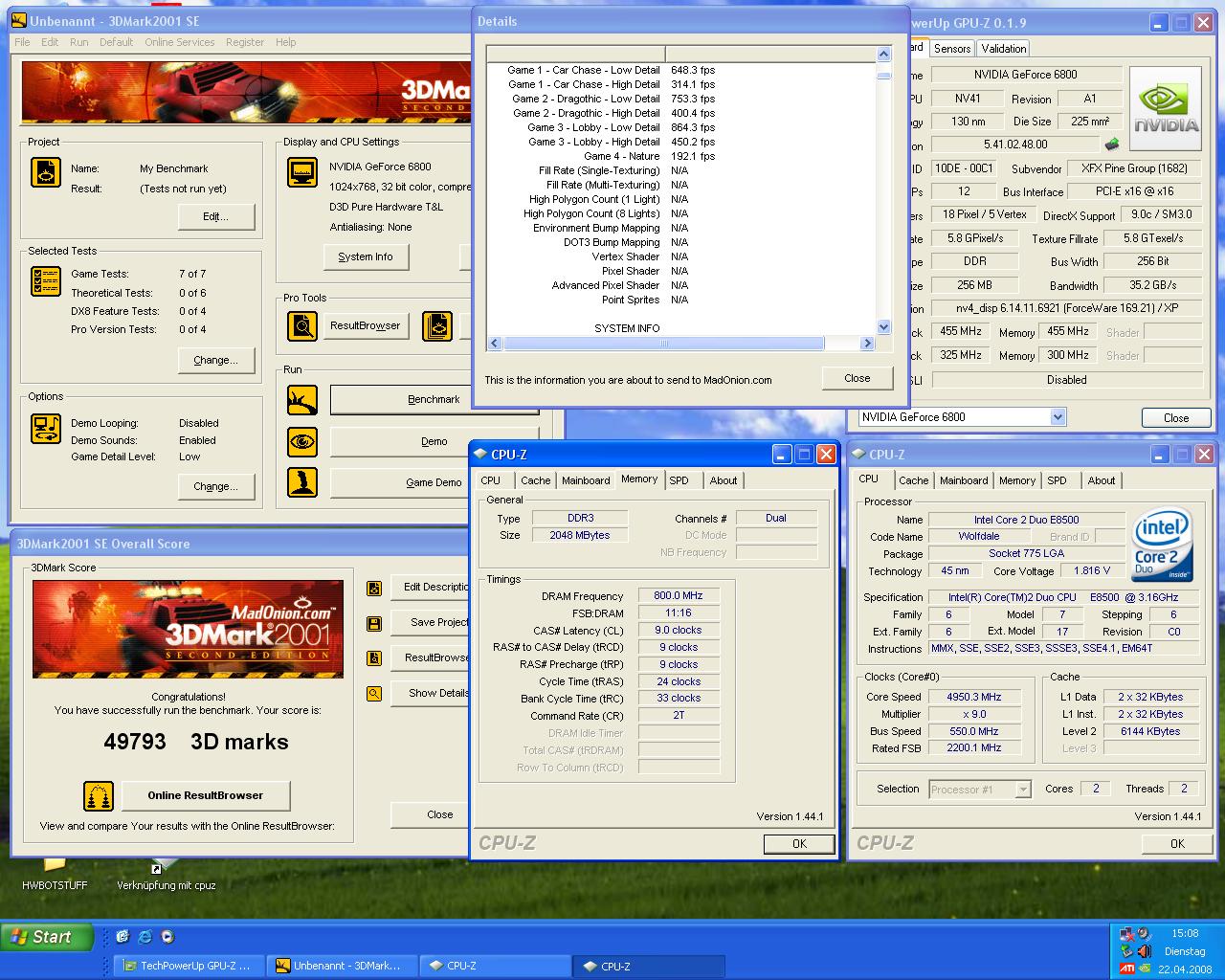The width and height of the screenshot is (1225, 980).
Task: Click the media player quick launch icon
Action: pyautogui.click(x=167, y=937)
